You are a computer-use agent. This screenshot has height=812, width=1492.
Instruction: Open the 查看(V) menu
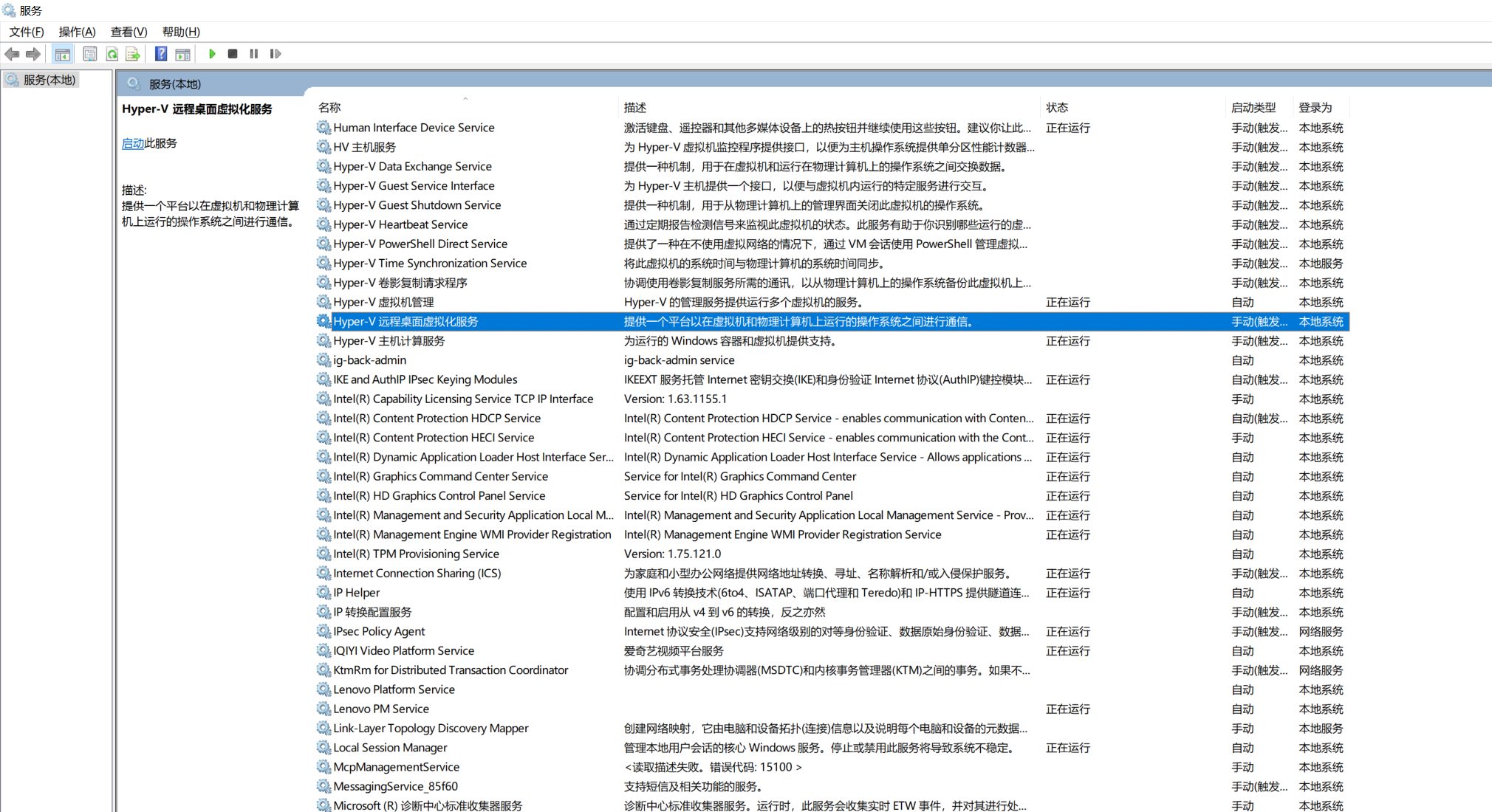click(x=129, y=32)
